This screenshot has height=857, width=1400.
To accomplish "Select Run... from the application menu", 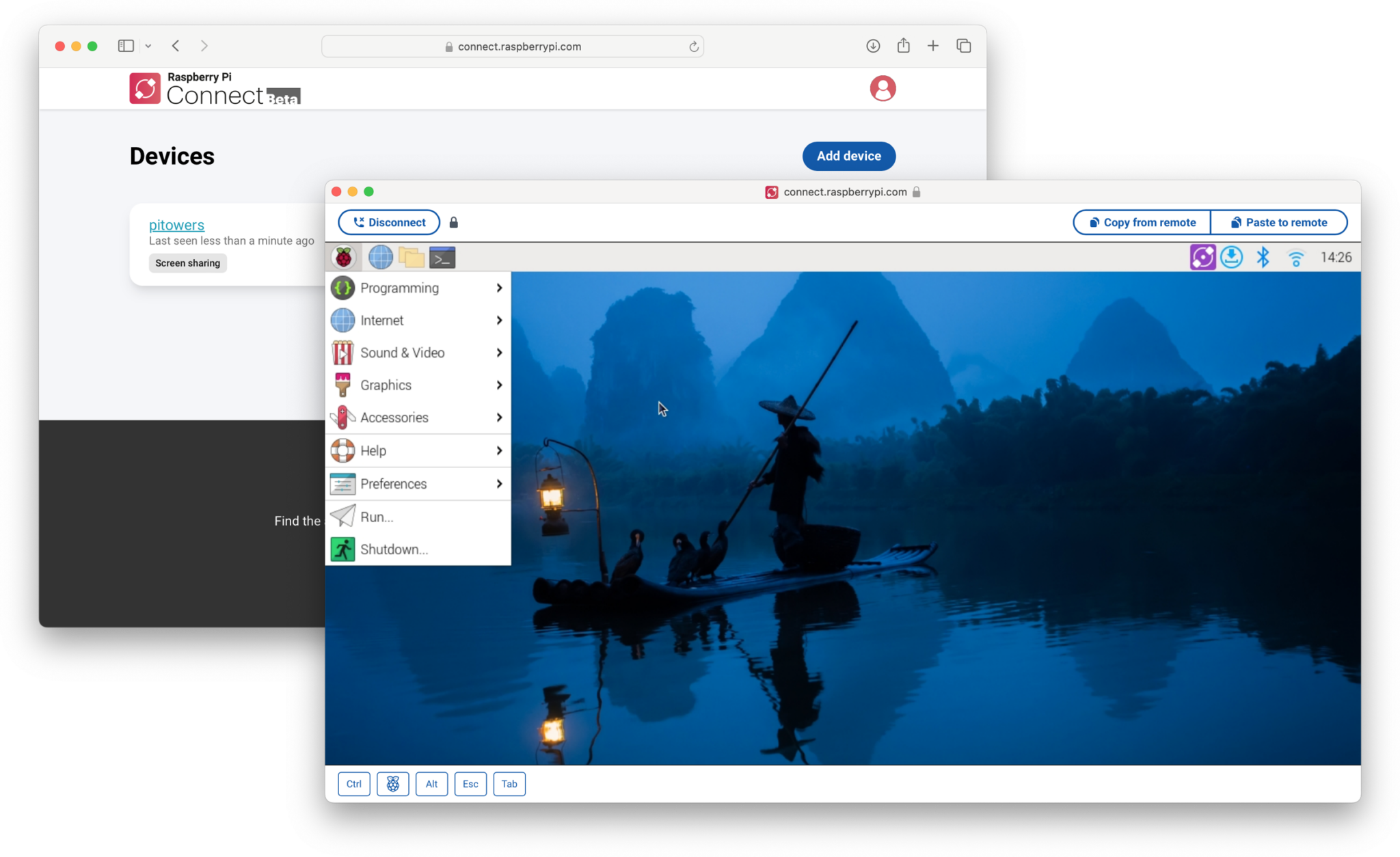I will click(376, 517).
